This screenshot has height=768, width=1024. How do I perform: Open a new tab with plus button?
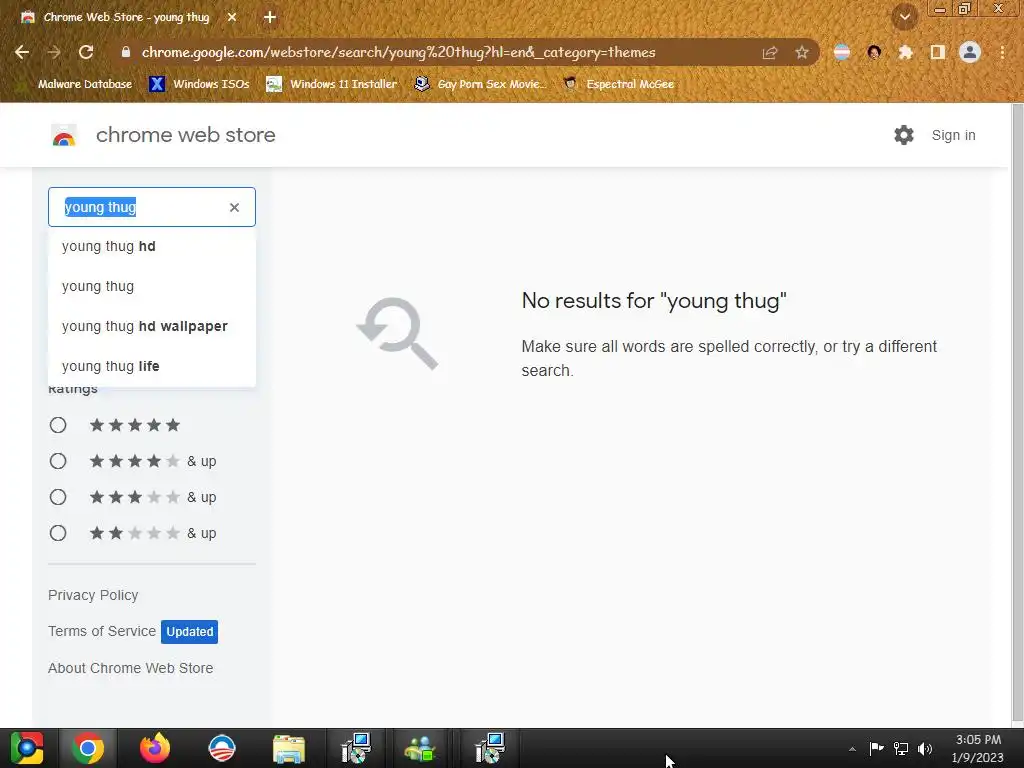coord(270,18)
